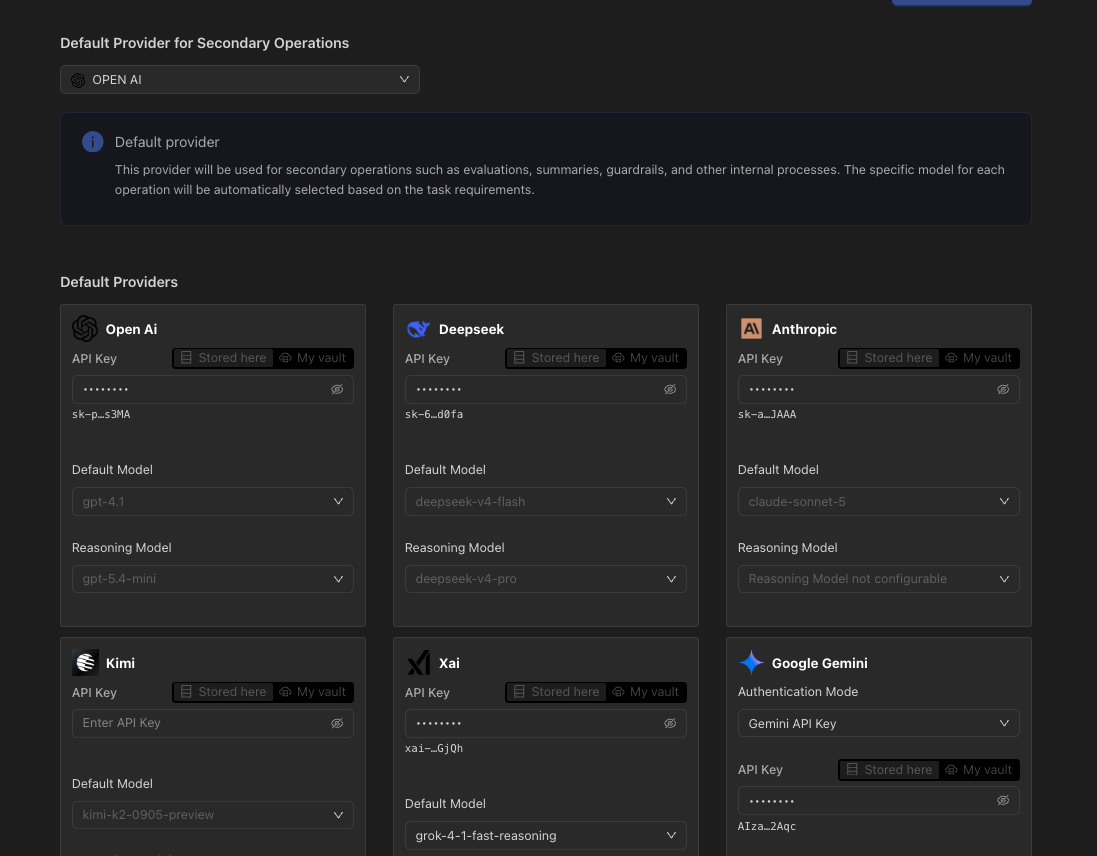Select Stored here for Deepseek API key
This screenshot has height=856, width=1097.
pos(556,358)
